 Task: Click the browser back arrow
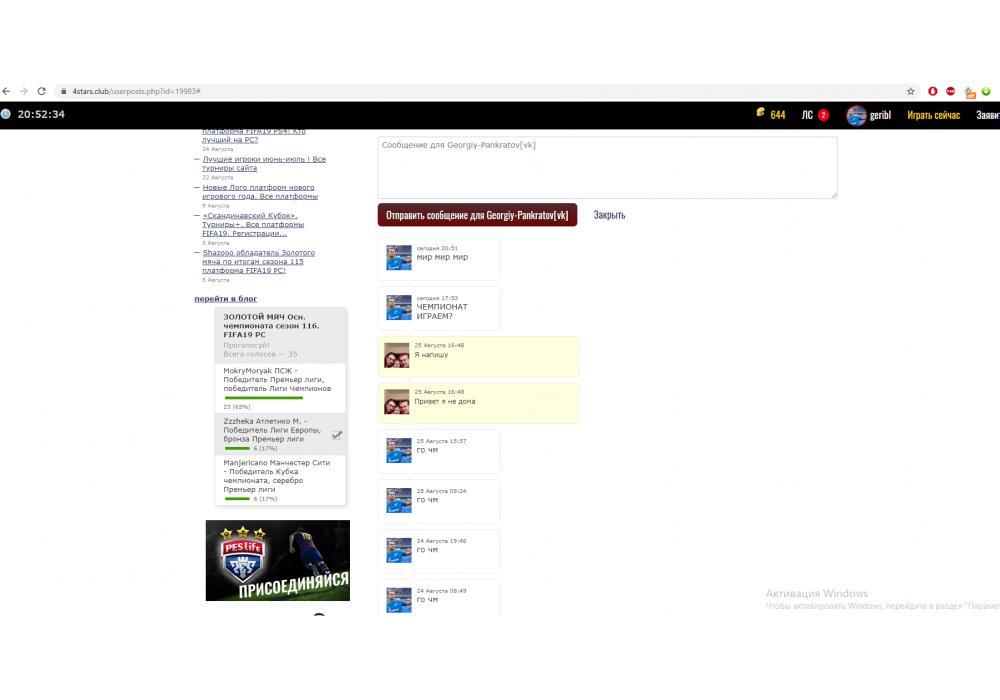pyautogui.click(x=6, y=91)
